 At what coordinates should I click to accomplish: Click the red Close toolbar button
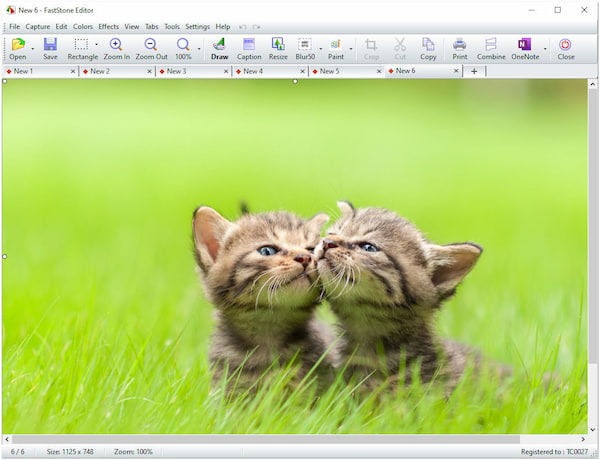(565, 46)
